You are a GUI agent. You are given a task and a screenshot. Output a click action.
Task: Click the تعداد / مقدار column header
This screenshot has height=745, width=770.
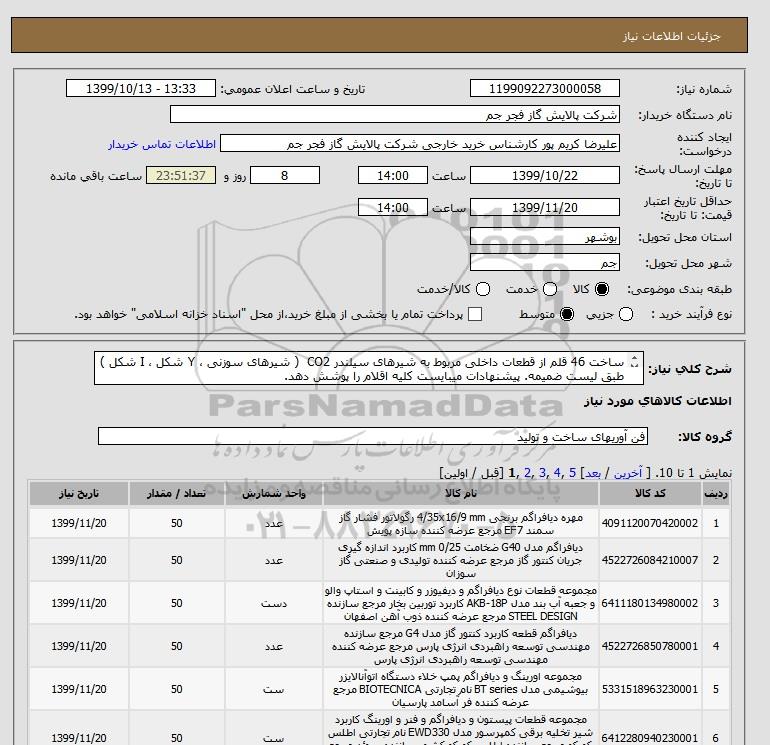(177, 494)
